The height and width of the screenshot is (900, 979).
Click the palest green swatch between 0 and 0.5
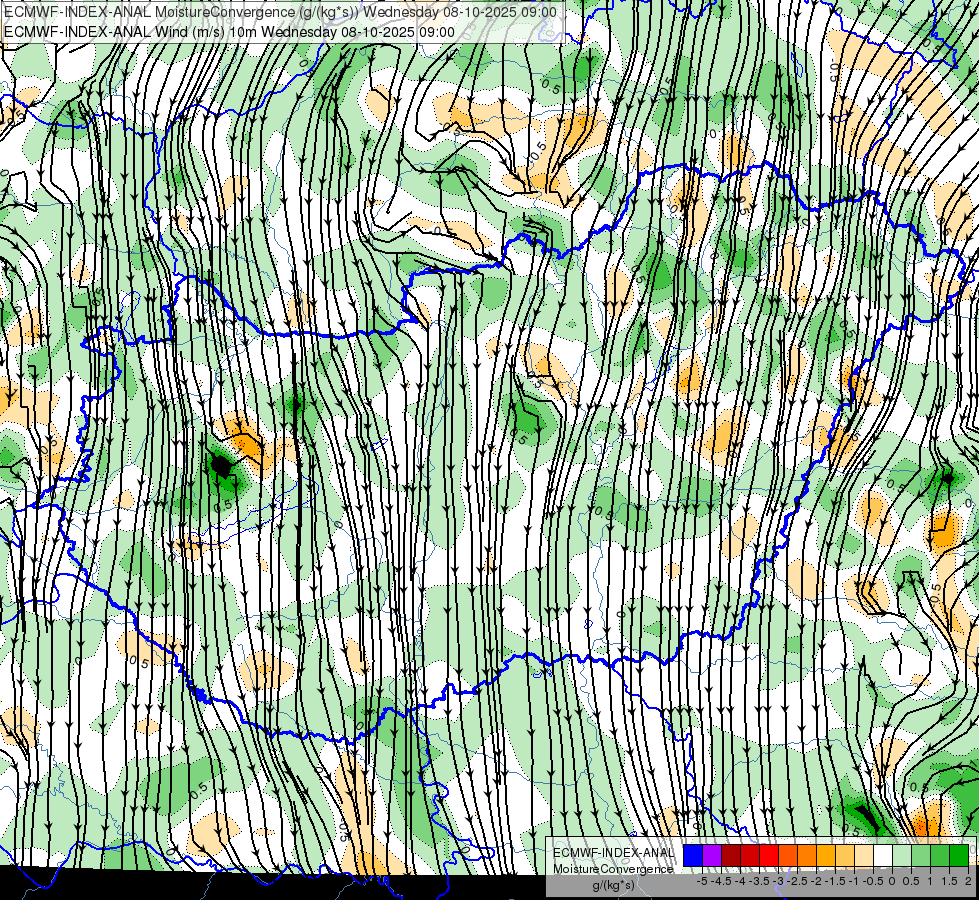coord(902,855)
